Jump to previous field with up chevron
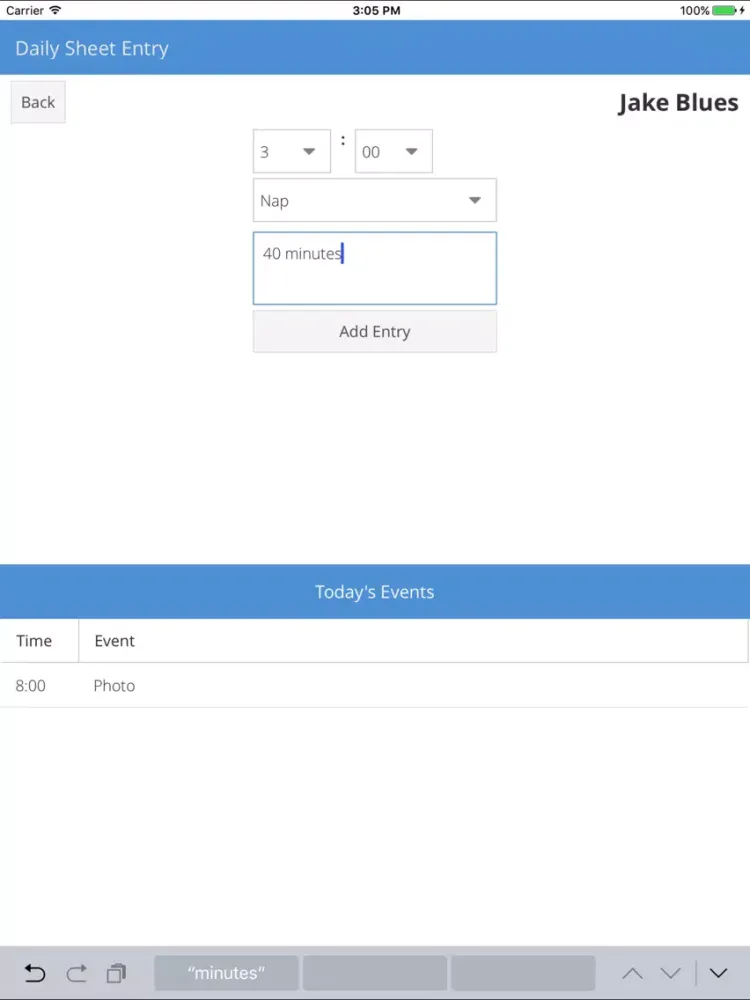The width and height of the screenshot is (750, 1000). pos(632,973)
